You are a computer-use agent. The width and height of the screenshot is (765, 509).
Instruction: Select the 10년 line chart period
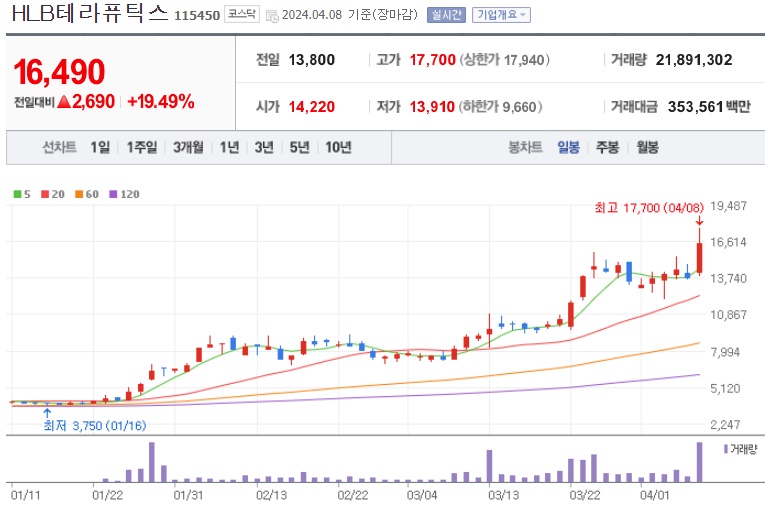(339, 147)
